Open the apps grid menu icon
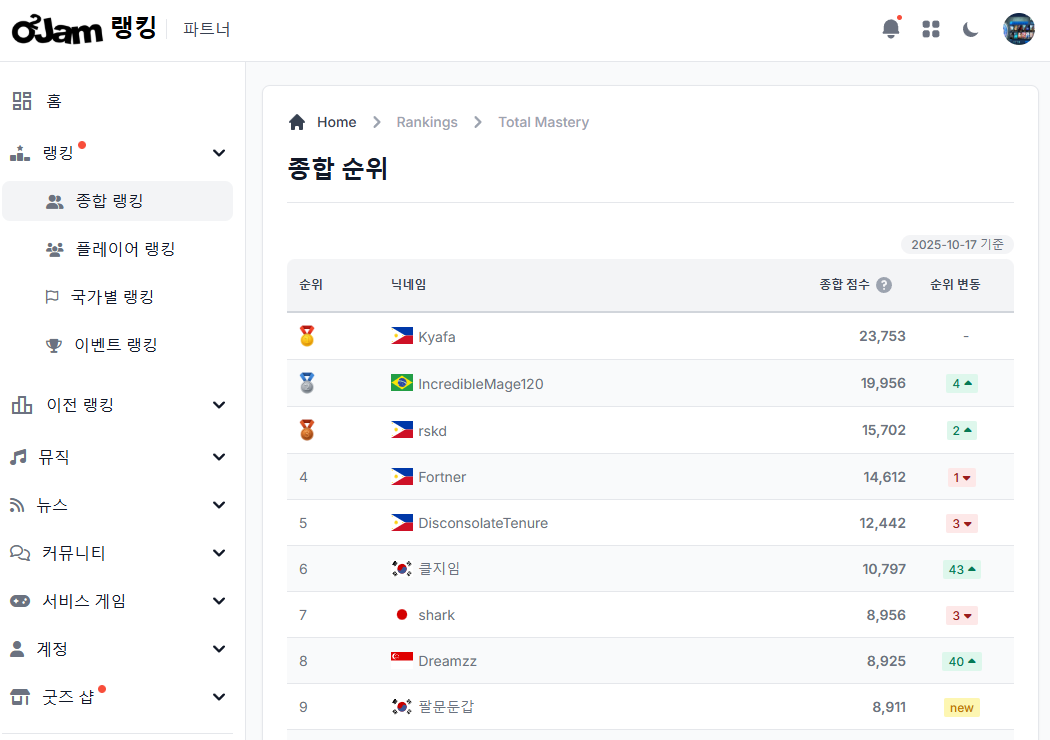The height and width of the screenshot is (740, 1050). [x=931, y=29]
